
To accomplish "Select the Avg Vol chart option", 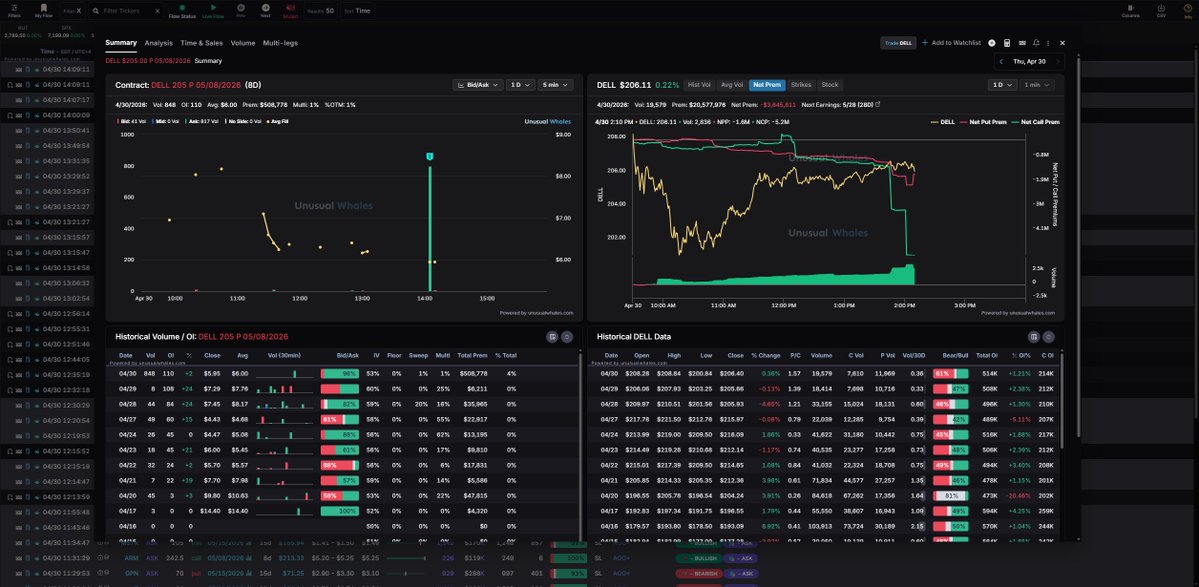I will pyautogui.click(x=732, y=85).
